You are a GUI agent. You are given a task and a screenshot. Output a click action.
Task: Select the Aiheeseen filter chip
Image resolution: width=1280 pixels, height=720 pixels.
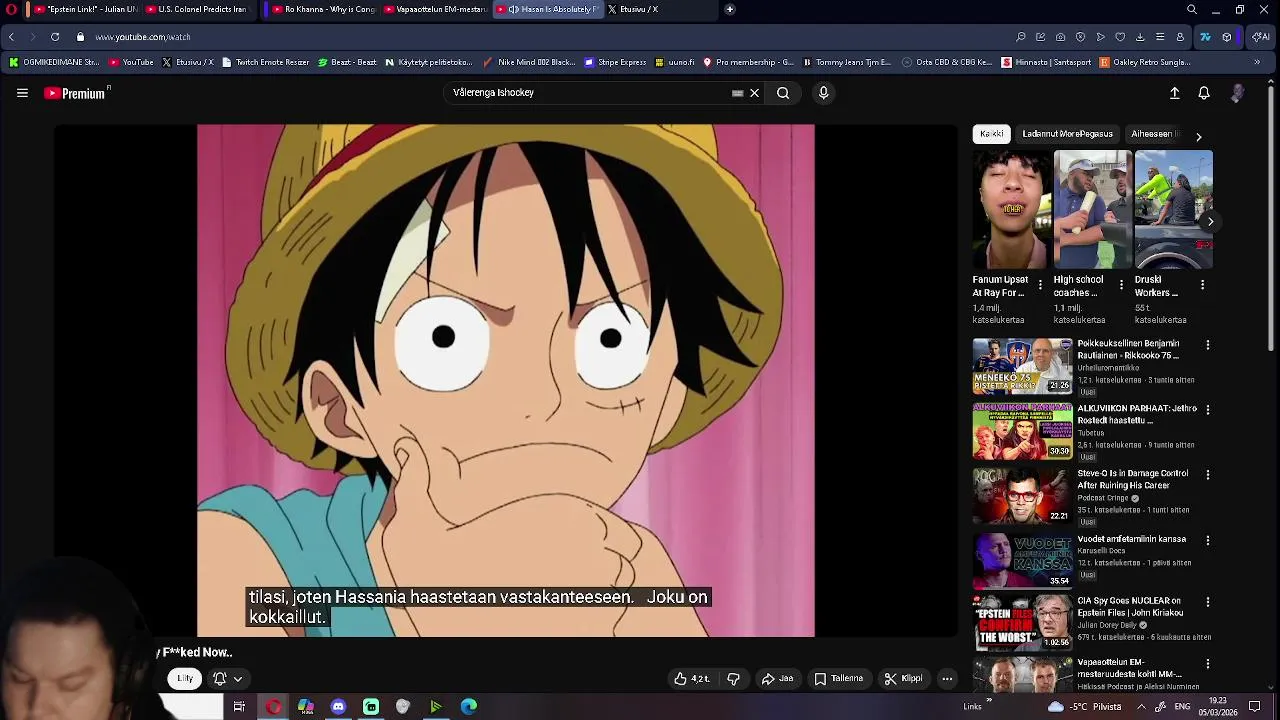point(1155,134)
